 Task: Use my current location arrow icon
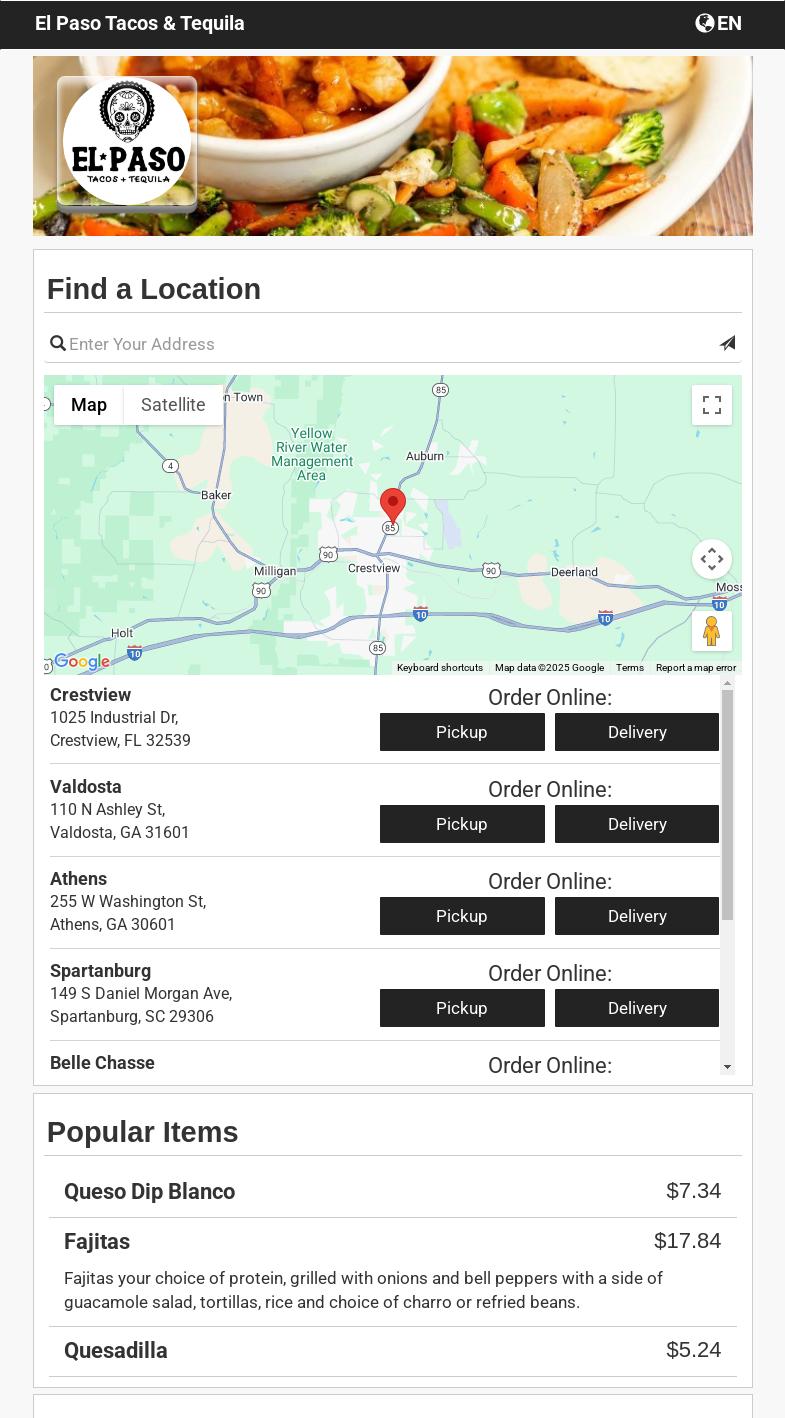727,343
